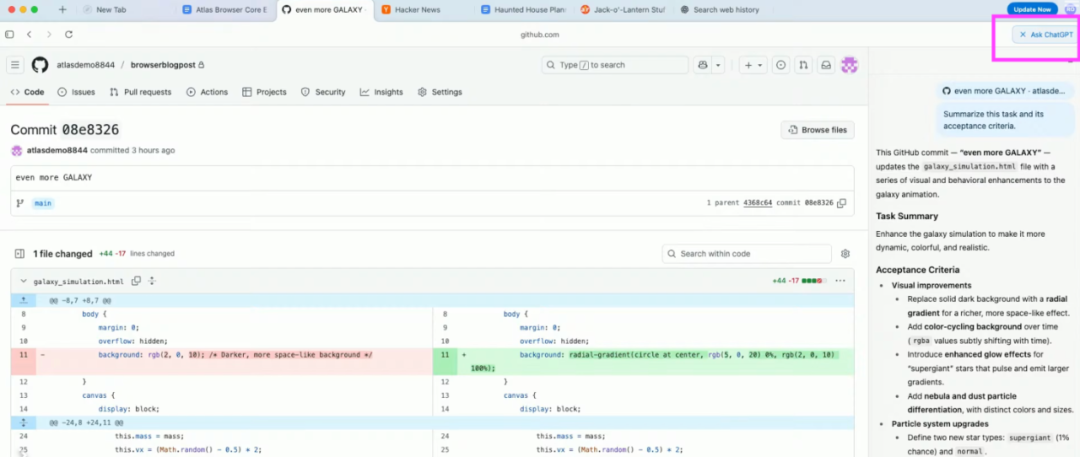Viewport: 1080px width, 457px height.
Task: Open the Create new plus dropdown
Action: click(x=752, y=65)
